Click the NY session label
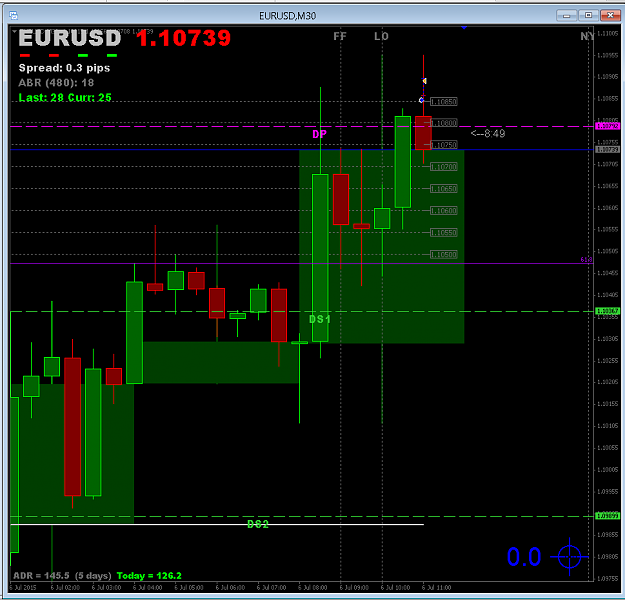 point(587,36)
